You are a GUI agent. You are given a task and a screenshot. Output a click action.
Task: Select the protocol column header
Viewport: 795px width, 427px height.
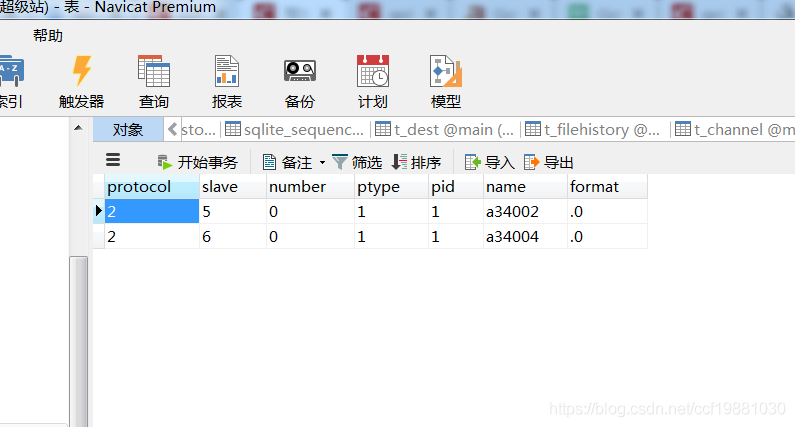[x=152, y=187]
